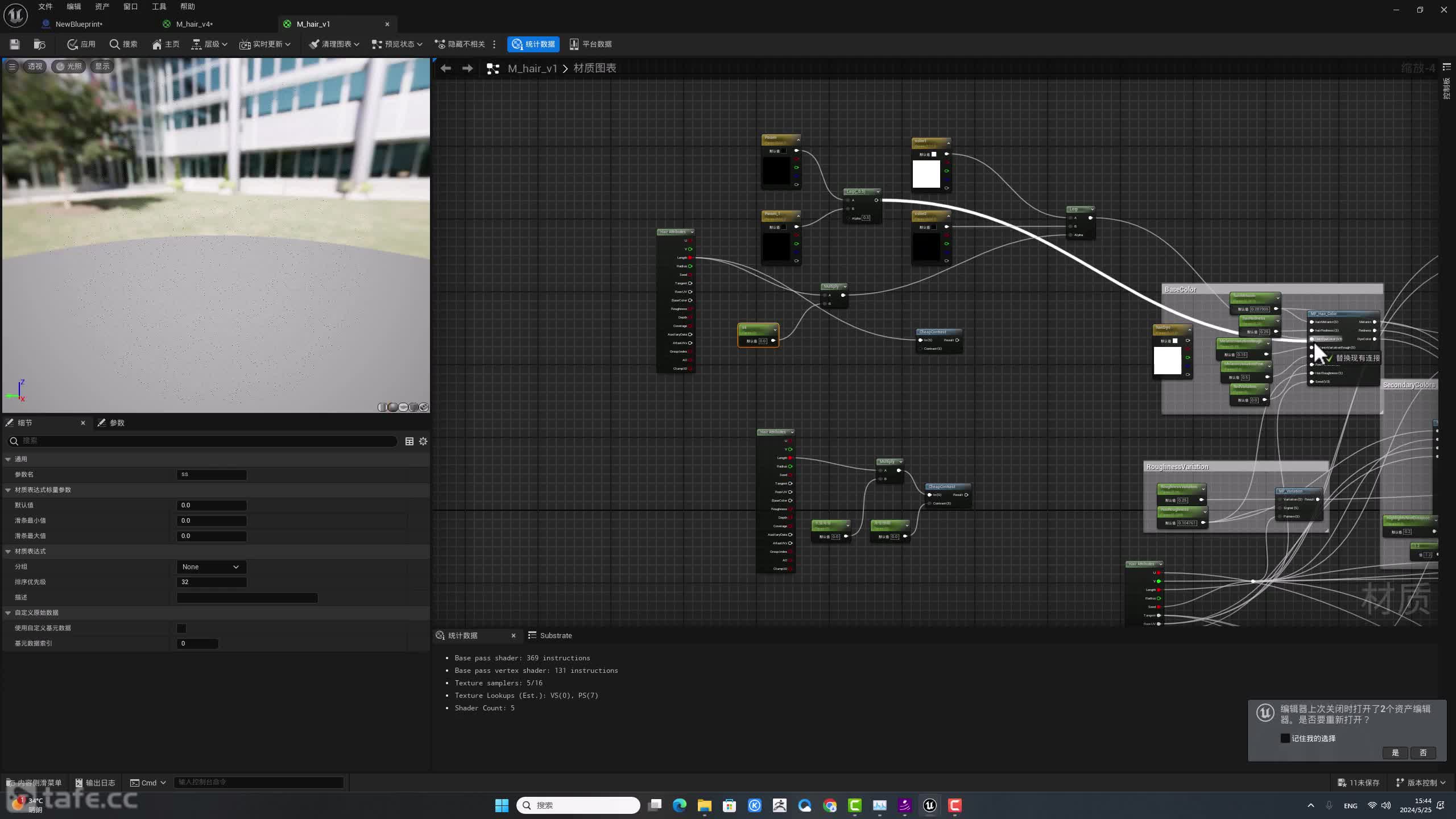The height and width of the screenshot is (819, 1456).
Task: Close the 细节 (Details) panel tab
Action: click(x=83, y=423)
